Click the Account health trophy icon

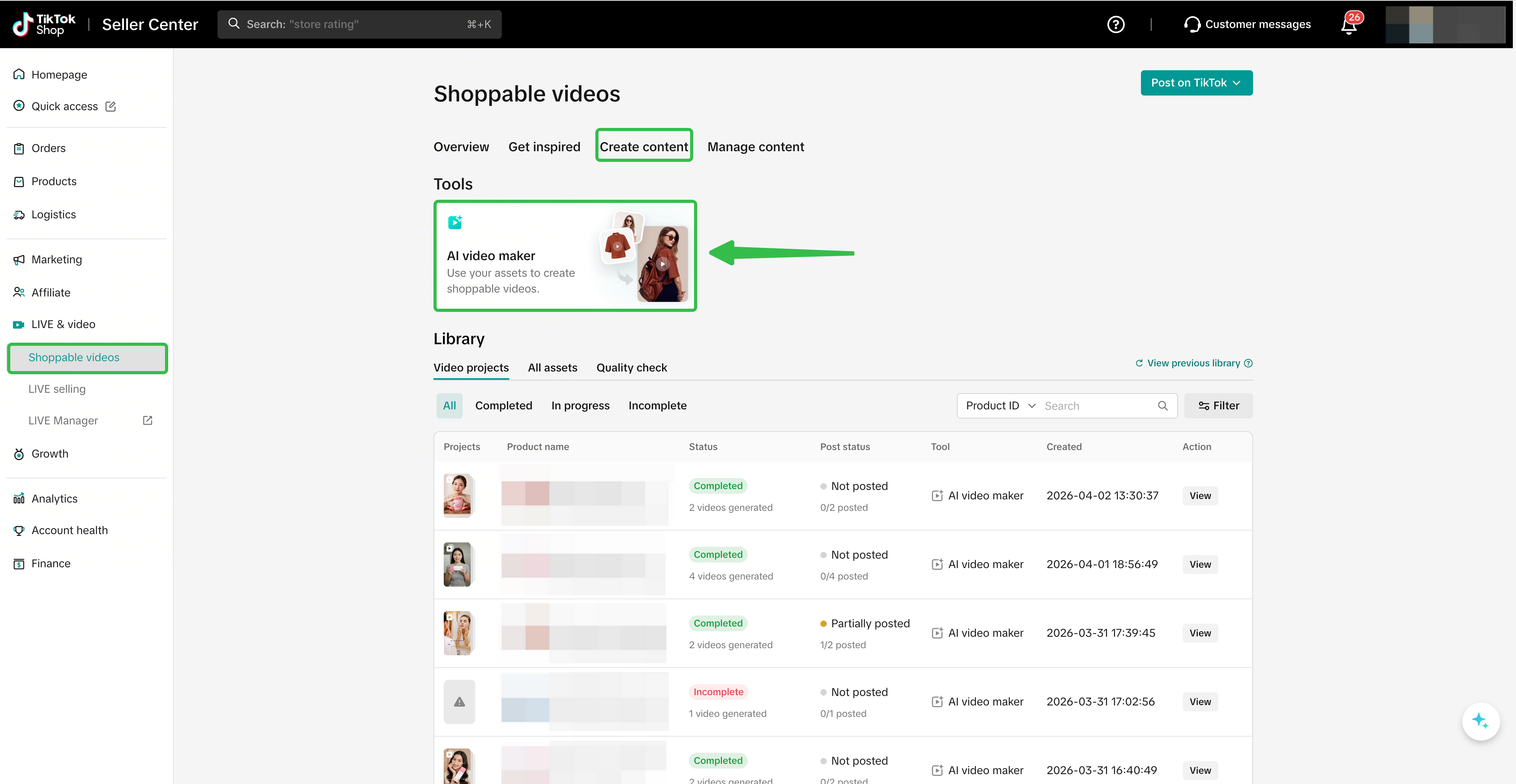pos(19,530)
